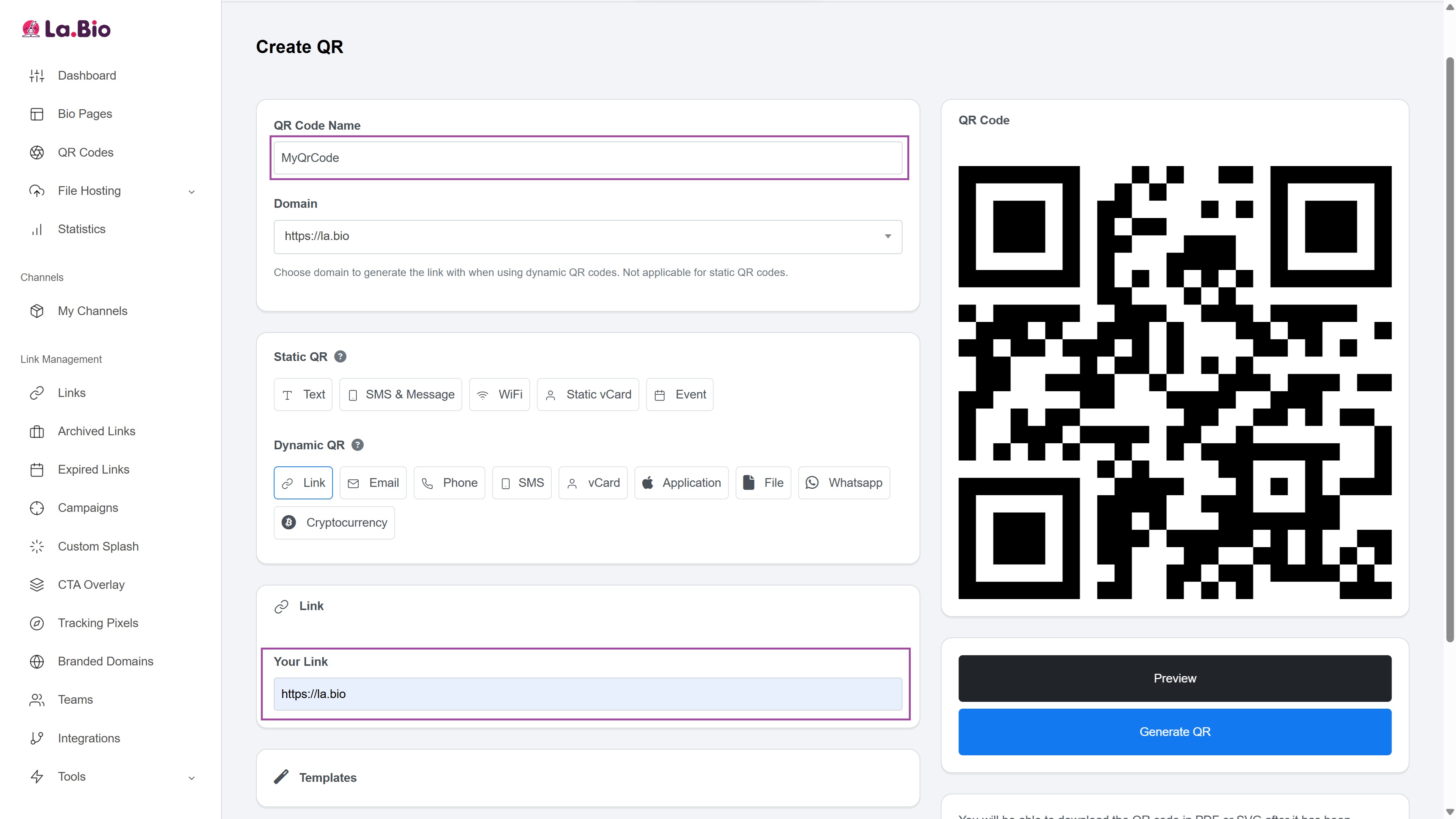This screenshot has height=819, width=1456.
Task: Open the Domain dropdown
Action: pyautogui.click(x=587, y=236)
